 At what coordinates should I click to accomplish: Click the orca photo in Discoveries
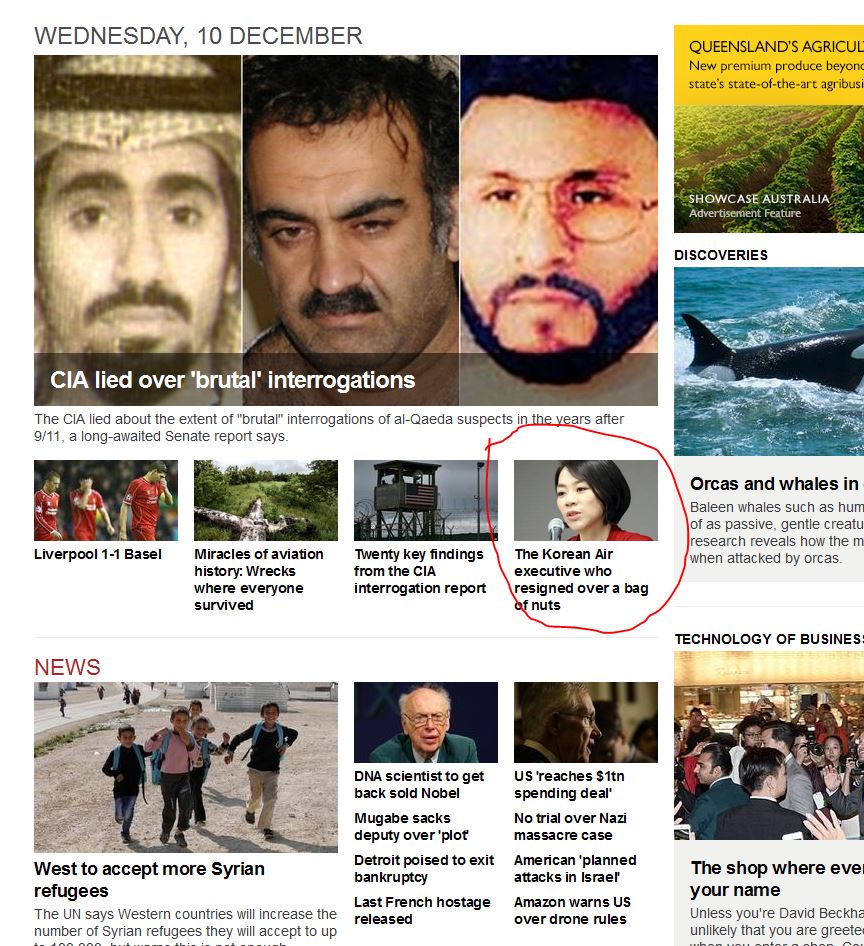(x=769, y=361)
